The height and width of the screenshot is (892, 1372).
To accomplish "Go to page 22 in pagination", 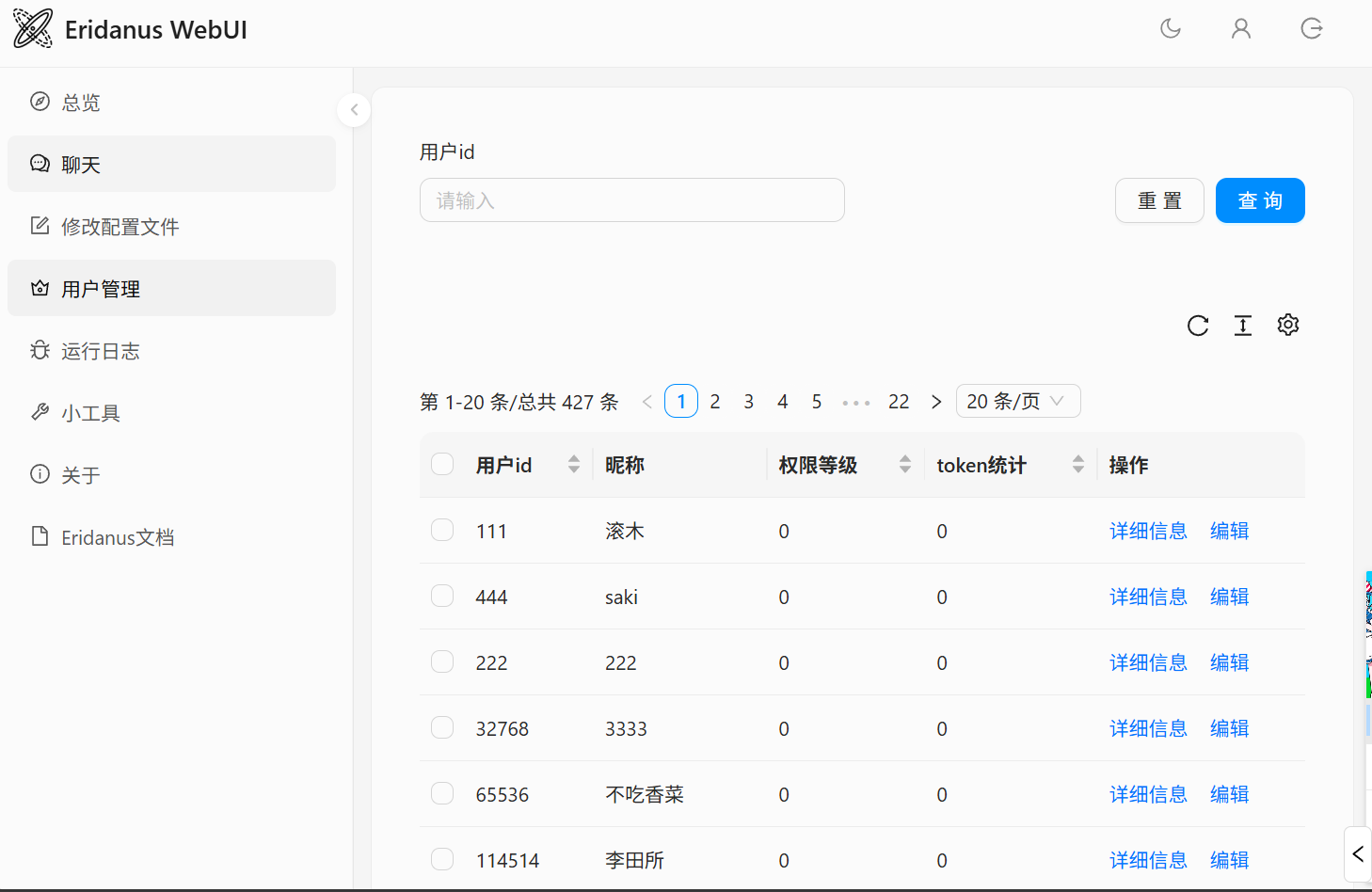I will pyautogui.click(x=899, y=402).
